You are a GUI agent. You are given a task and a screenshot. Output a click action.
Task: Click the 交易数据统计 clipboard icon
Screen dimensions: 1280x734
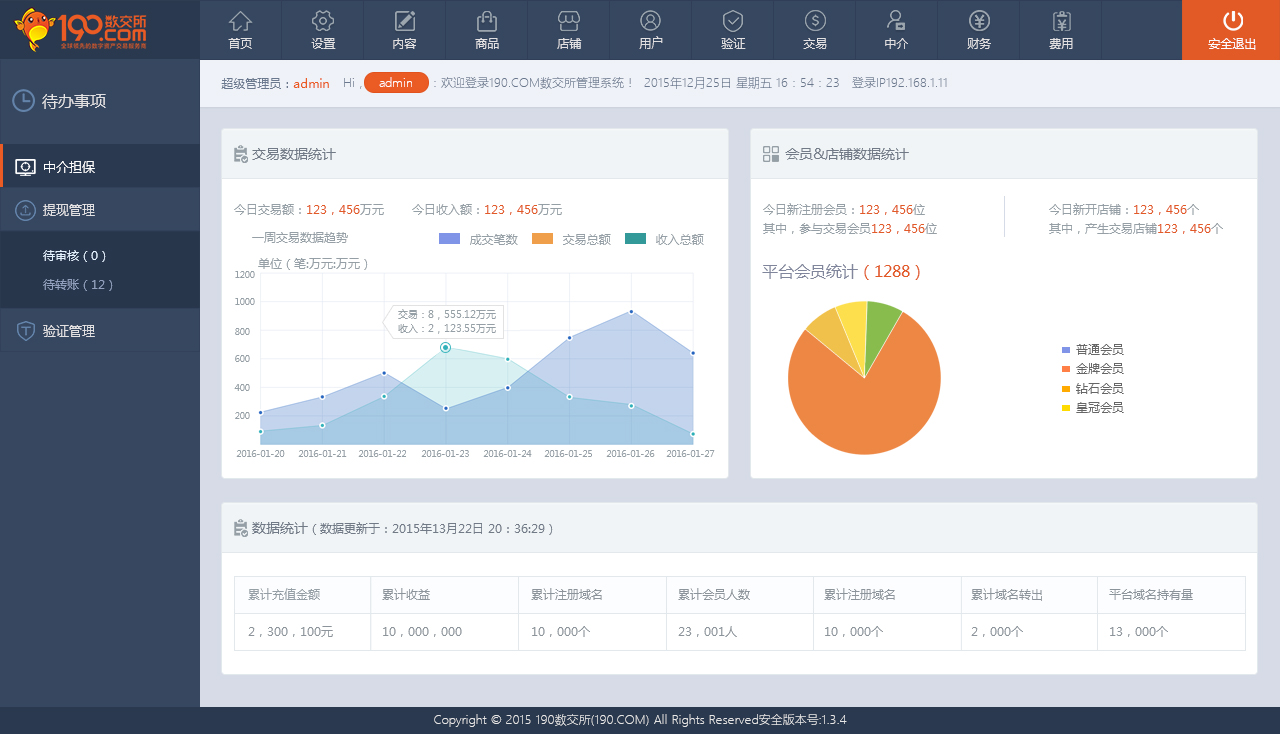click(x=240, y=155)
